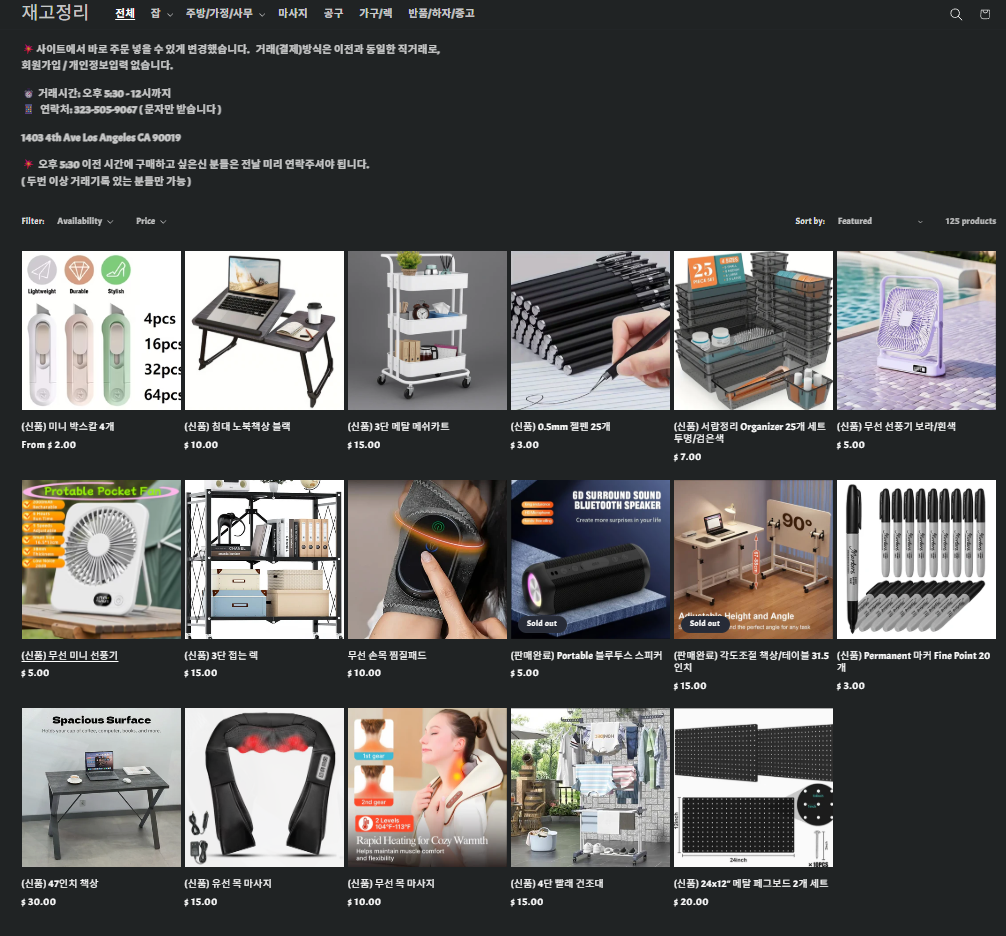Open the 반품/하자/중고 category

(441, 14)
